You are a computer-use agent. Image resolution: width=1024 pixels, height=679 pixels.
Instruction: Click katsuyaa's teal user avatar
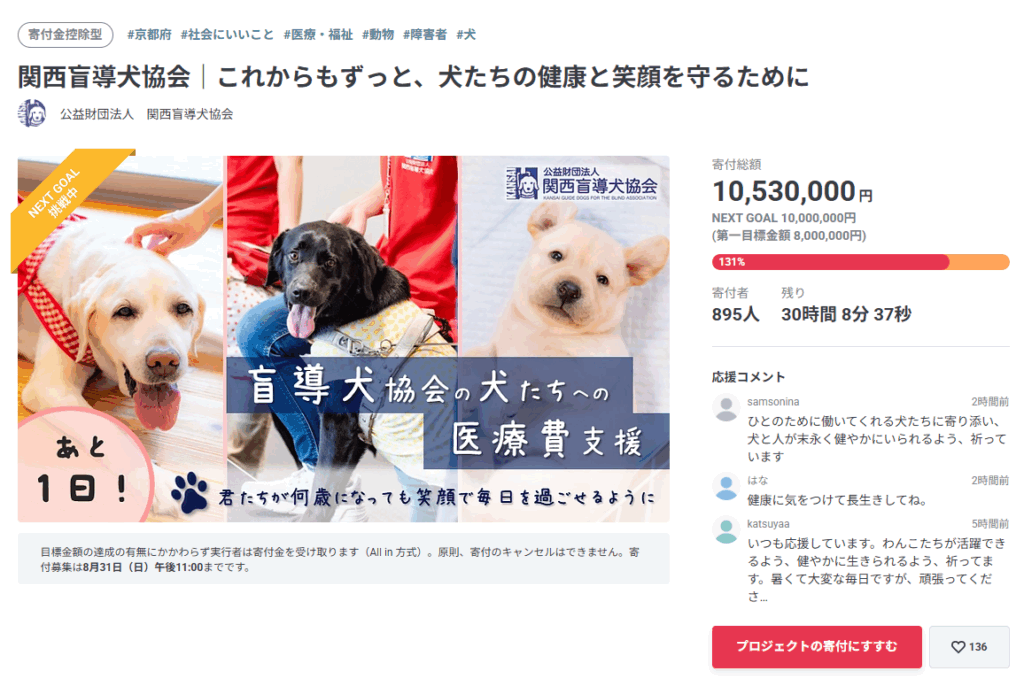726,530
